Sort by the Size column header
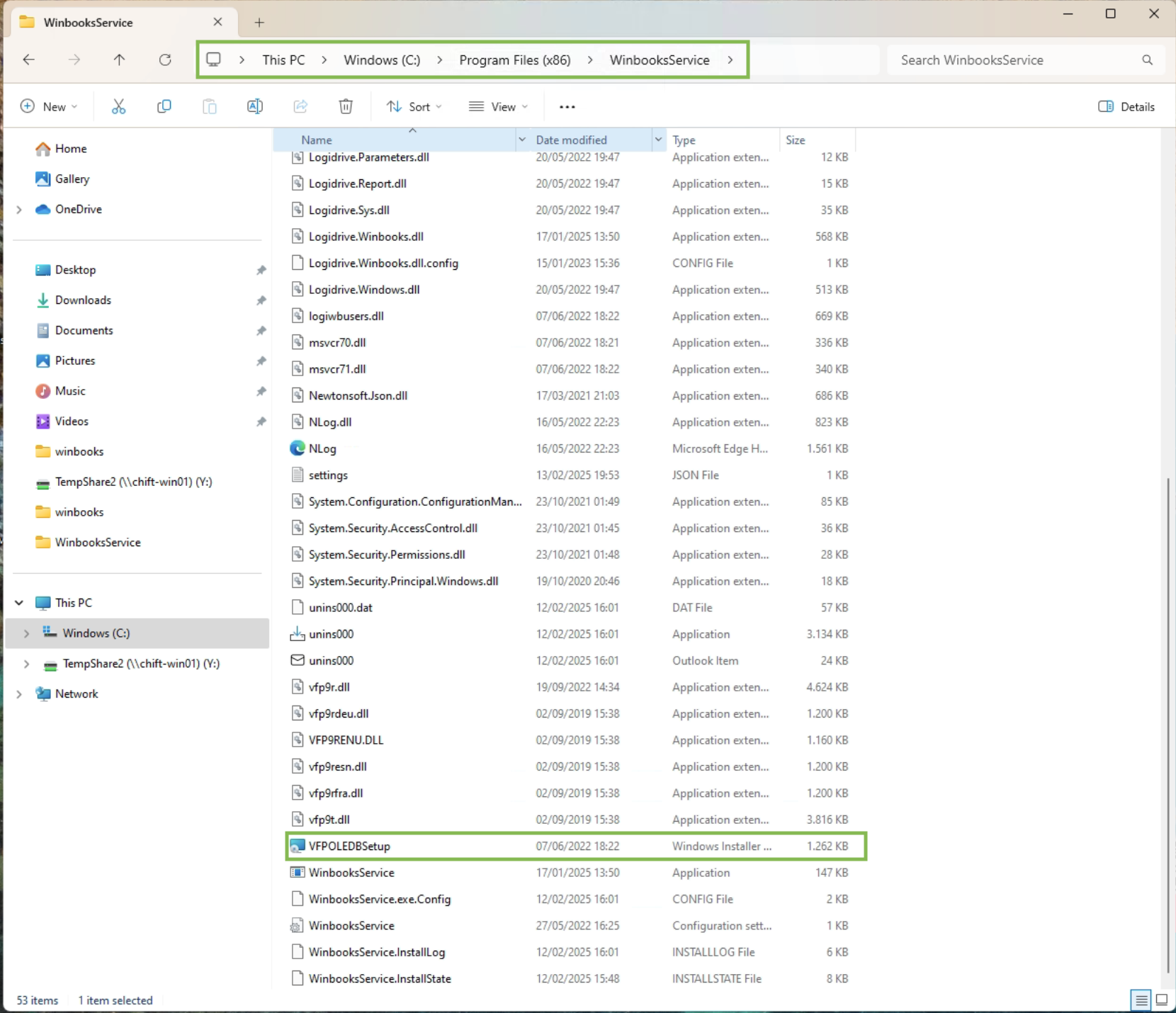The image size is (1176, 1013). click(795, 140)
